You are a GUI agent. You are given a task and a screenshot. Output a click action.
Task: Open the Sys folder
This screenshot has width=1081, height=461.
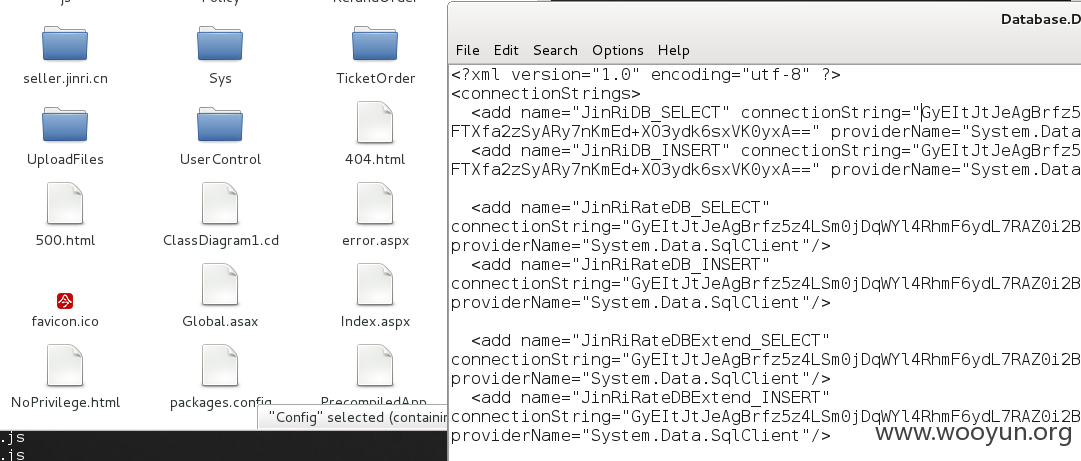220,43
